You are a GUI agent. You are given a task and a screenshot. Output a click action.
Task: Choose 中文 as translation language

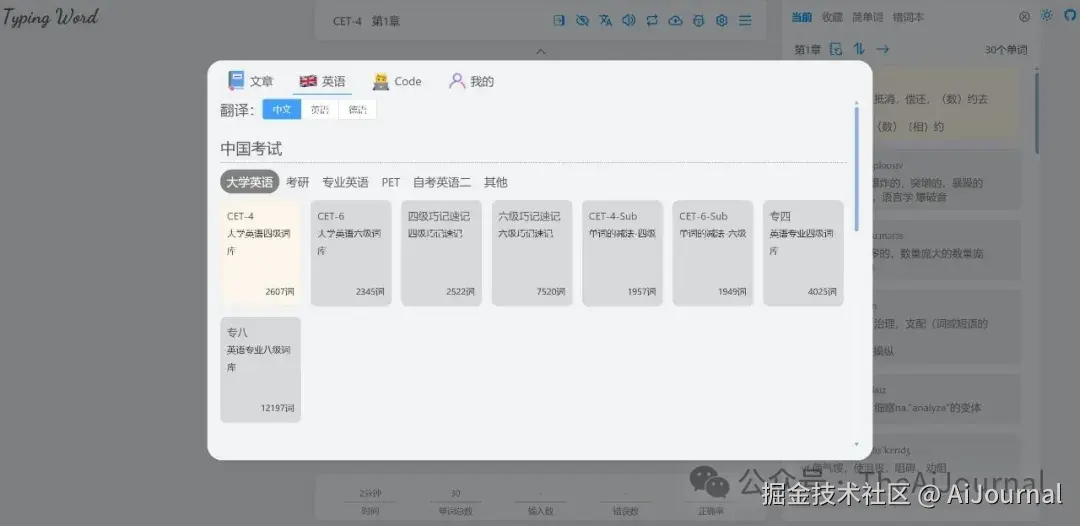[282, 109]
